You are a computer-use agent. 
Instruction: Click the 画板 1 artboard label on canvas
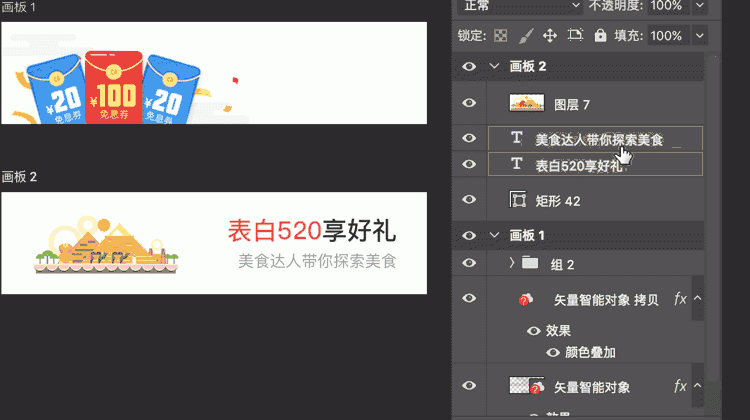(18, 8)
